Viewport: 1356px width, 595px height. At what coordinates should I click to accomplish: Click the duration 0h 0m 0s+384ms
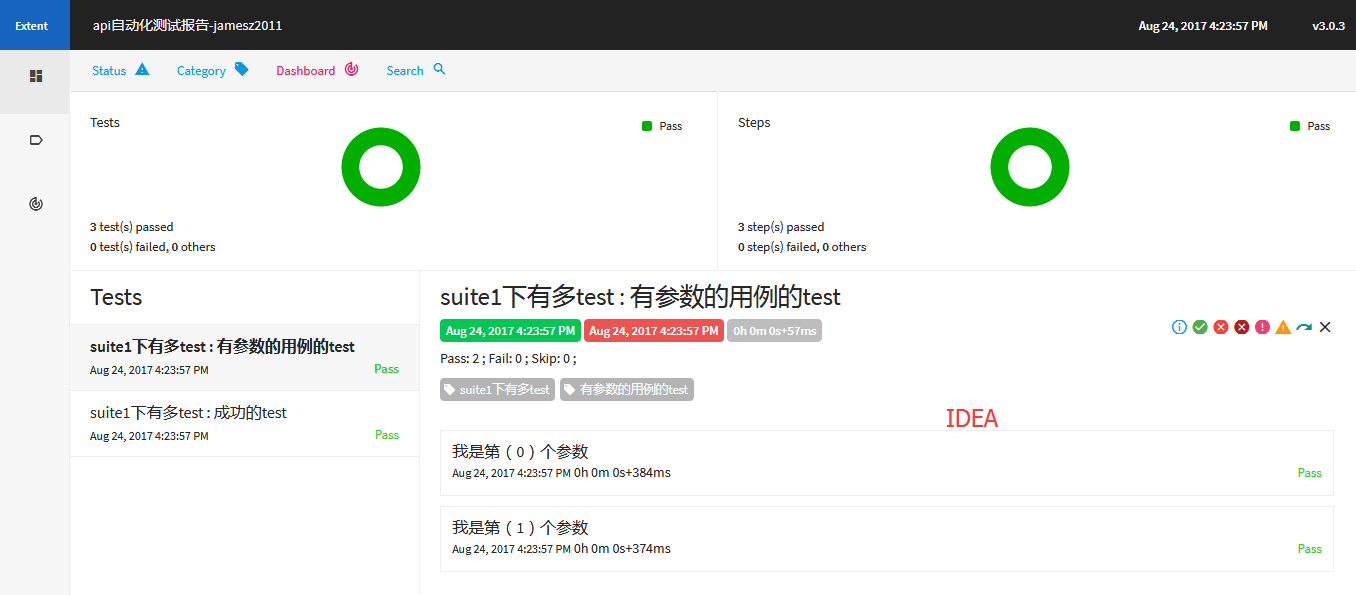click(x=622, y=472)
